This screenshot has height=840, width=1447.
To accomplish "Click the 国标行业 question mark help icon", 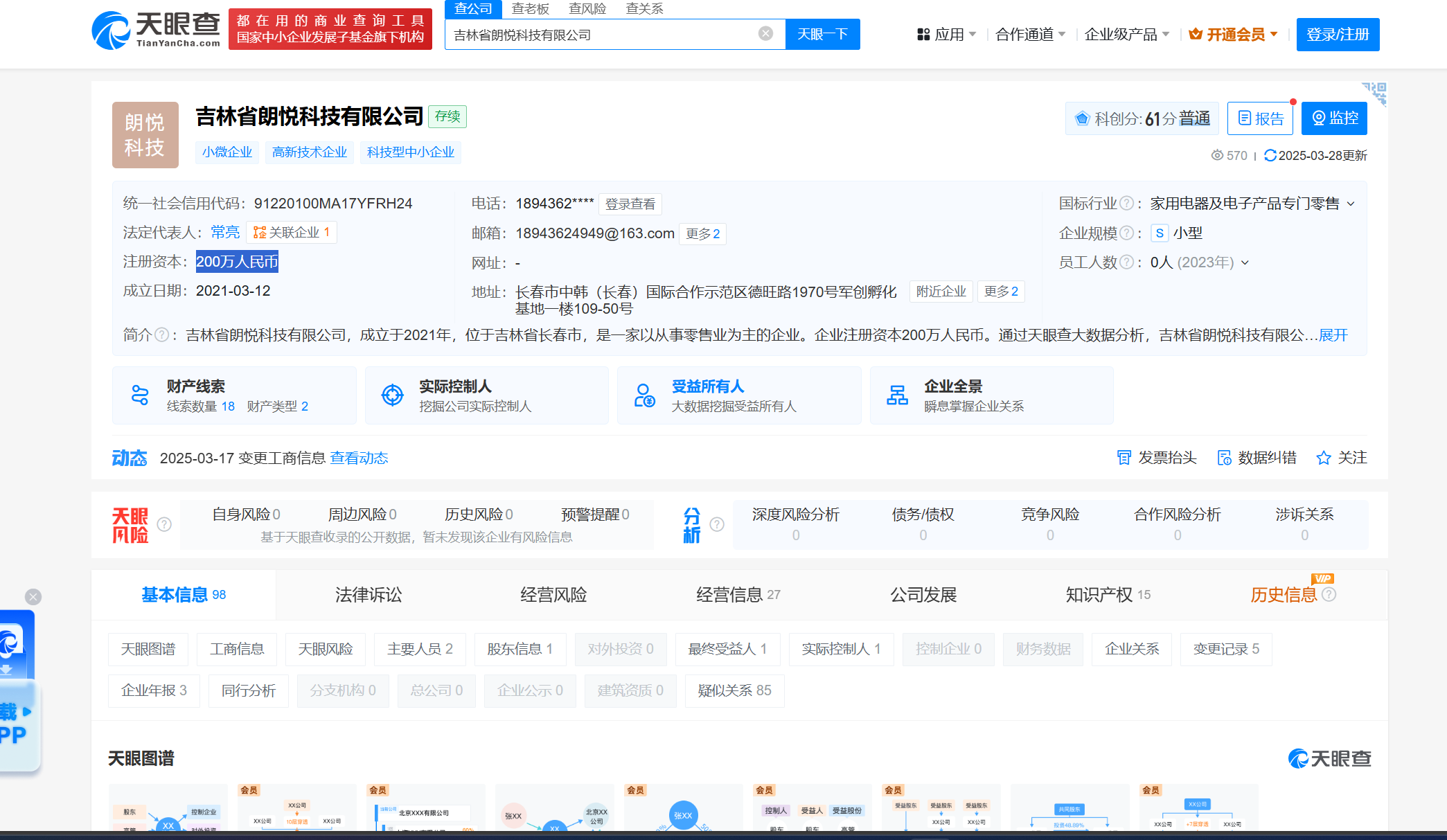I will [1127, 204].
